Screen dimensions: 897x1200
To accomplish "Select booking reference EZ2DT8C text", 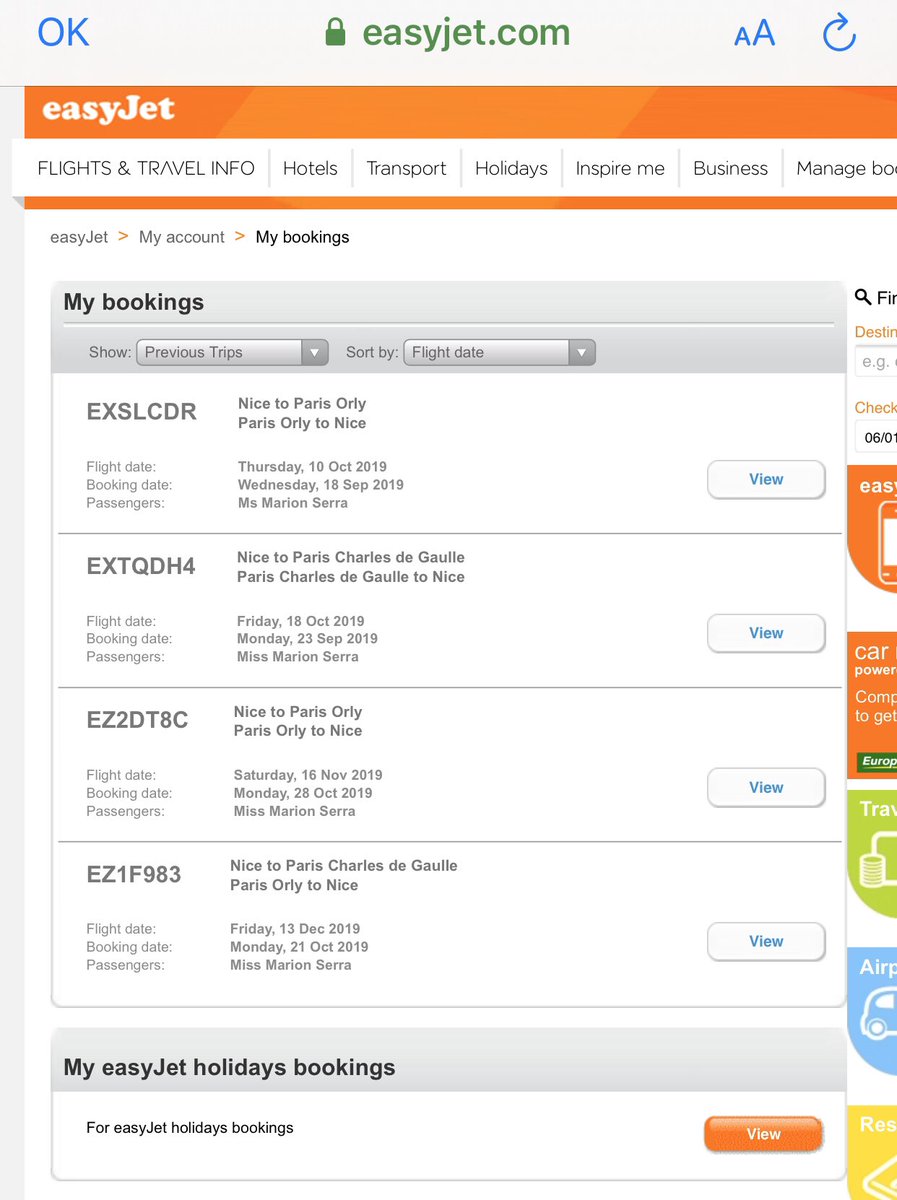I will coord(138,720).
